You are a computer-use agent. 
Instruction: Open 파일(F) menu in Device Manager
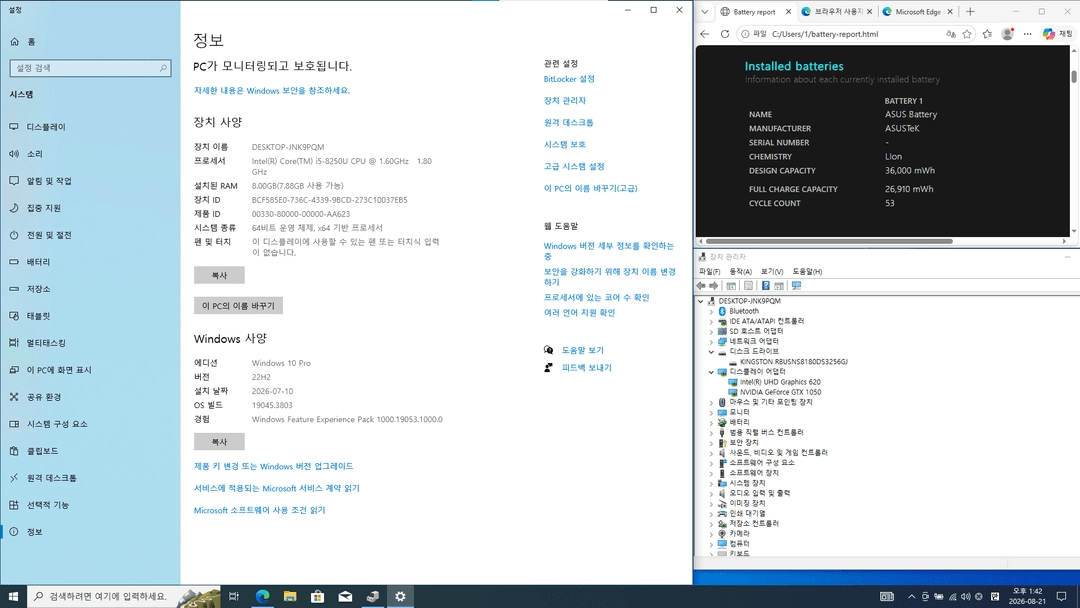709,271
